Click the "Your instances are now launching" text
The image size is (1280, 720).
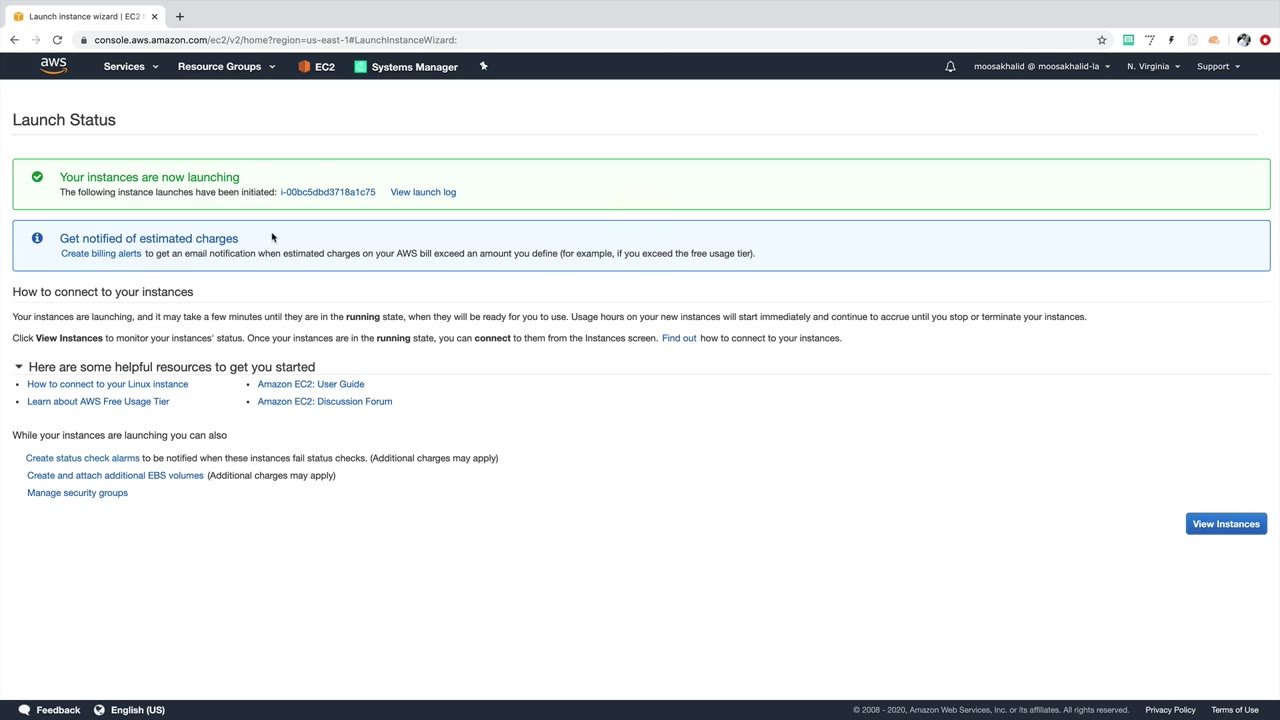[x=149, y=177]
